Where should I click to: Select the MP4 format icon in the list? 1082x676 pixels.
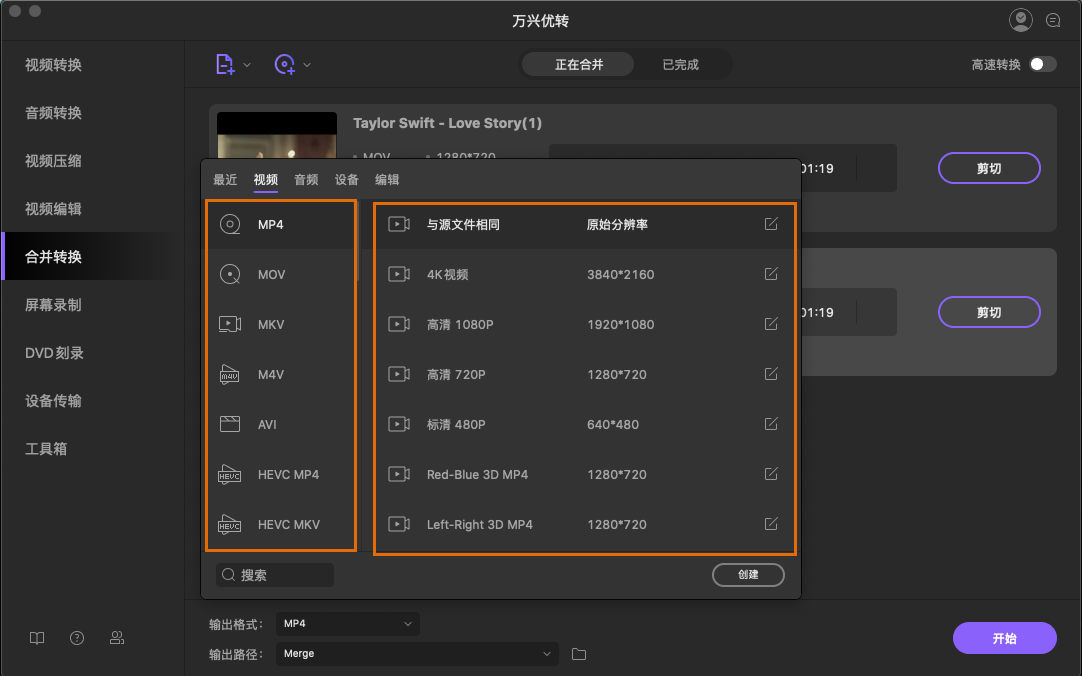tap(229, 224)
